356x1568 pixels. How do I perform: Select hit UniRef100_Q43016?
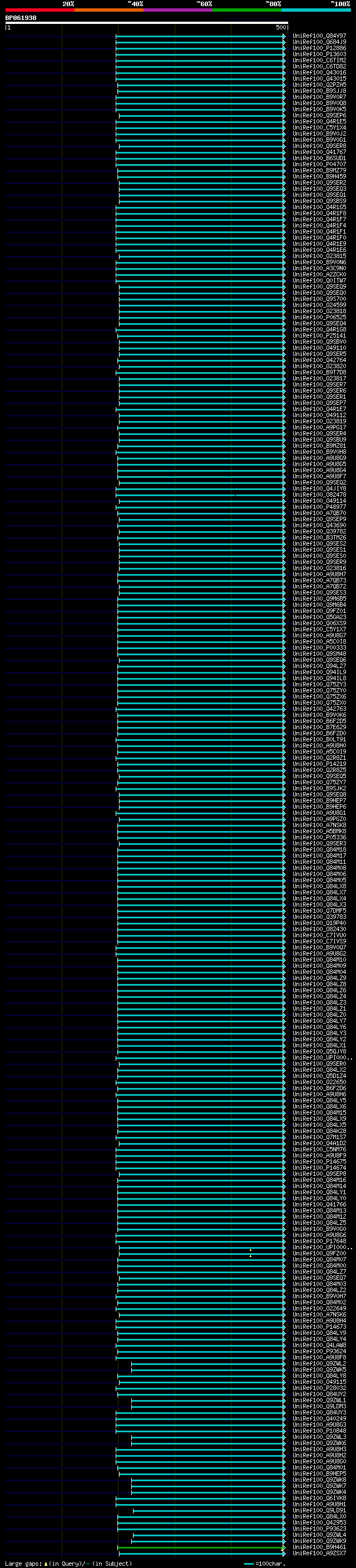coord(319,72)
